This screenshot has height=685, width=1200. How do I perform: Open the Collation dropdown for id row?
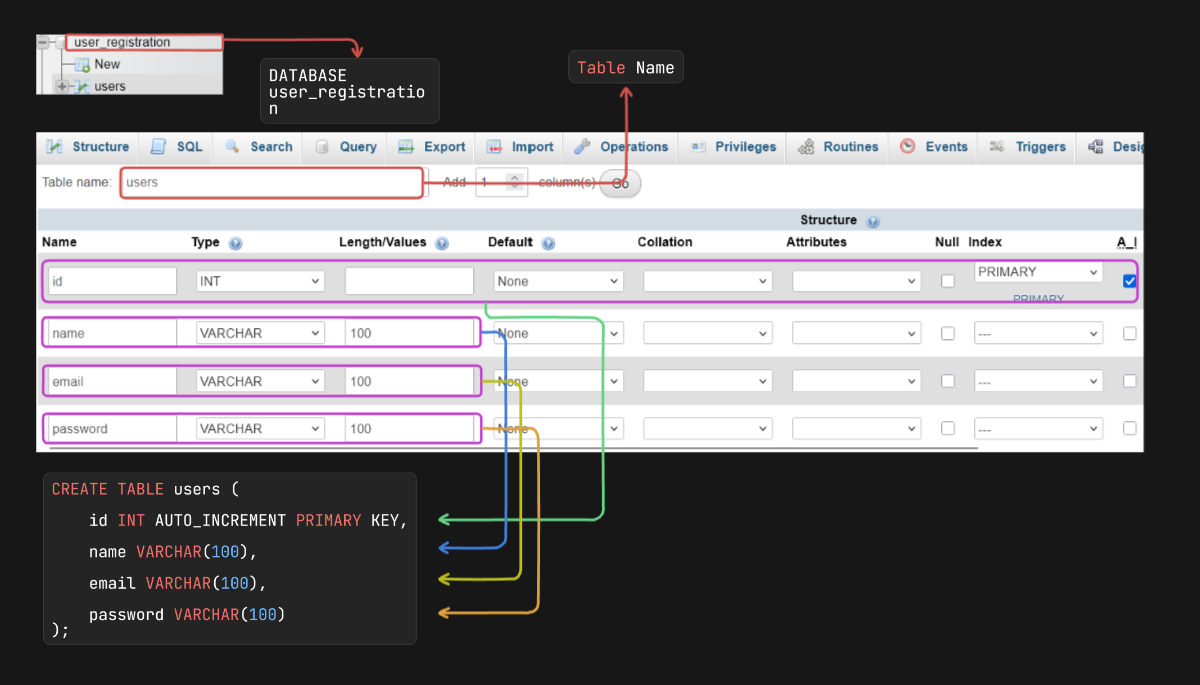click(x=708, y=281)
